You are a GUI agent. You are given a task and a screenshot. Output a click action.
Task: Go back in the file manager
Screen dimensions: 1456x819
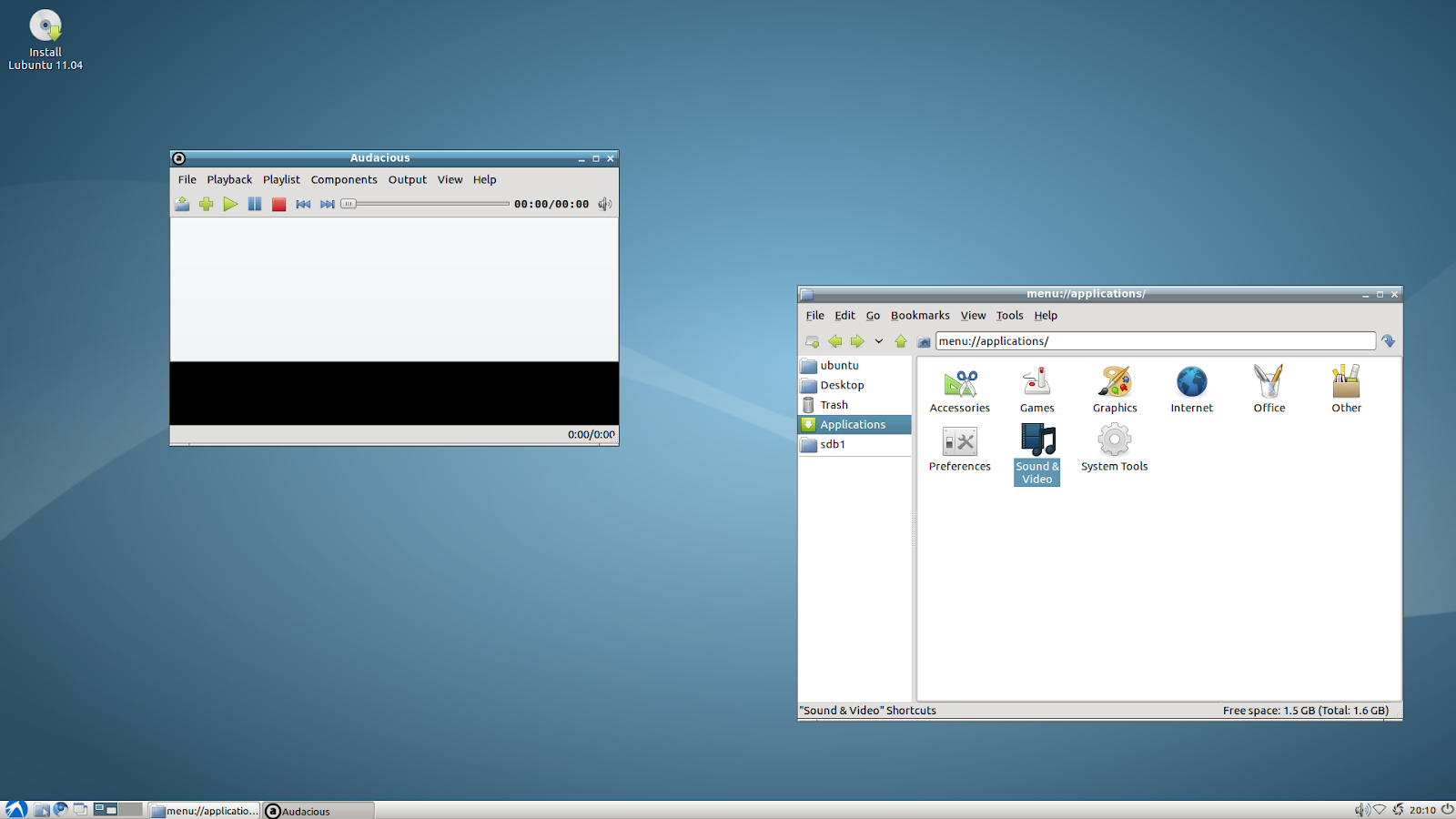[835, 341]
